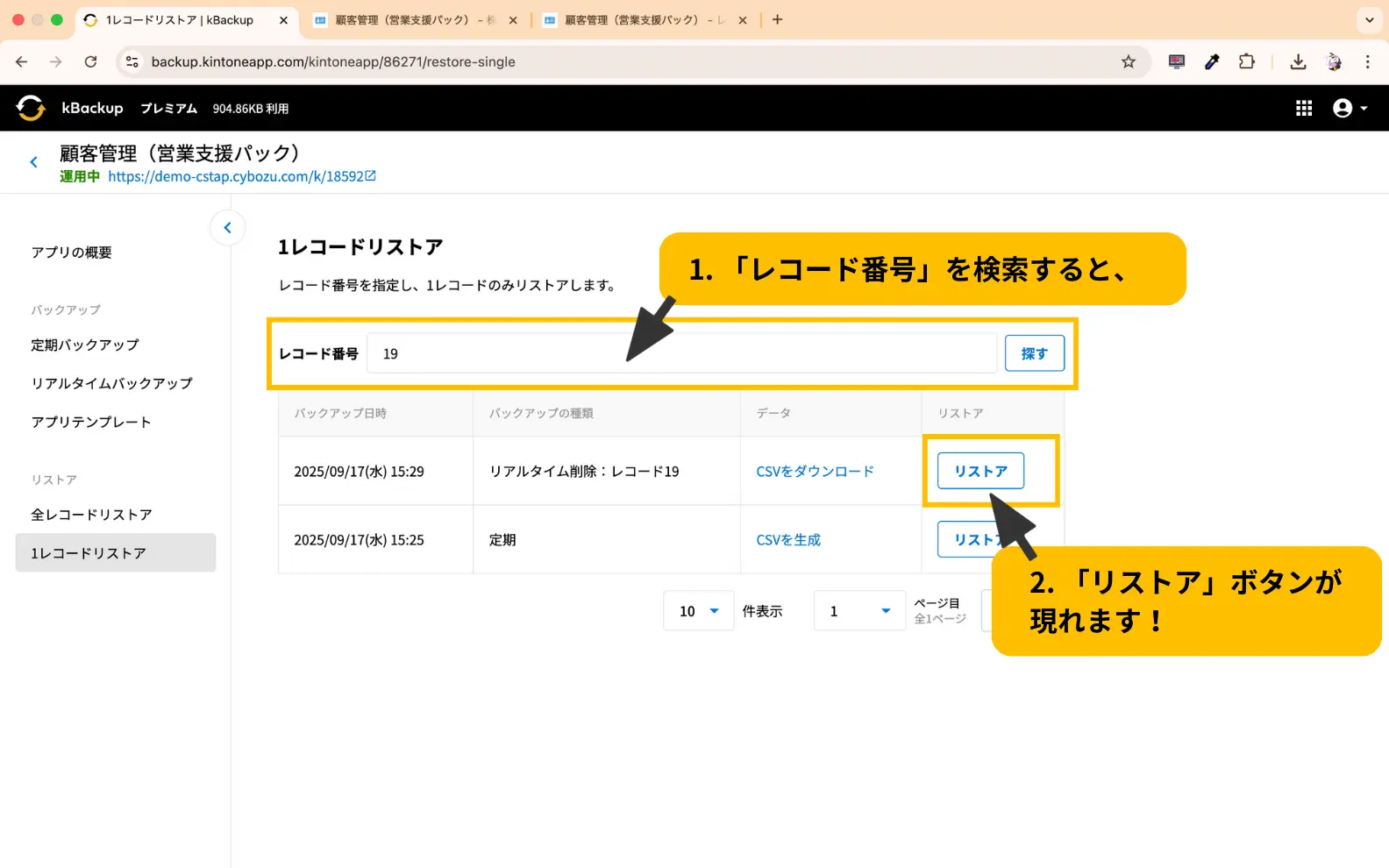Expand the account dropdown arrow
The height and width of the screenshot is (868, 1389).
pyautogui.click(x=1364, y=109)
